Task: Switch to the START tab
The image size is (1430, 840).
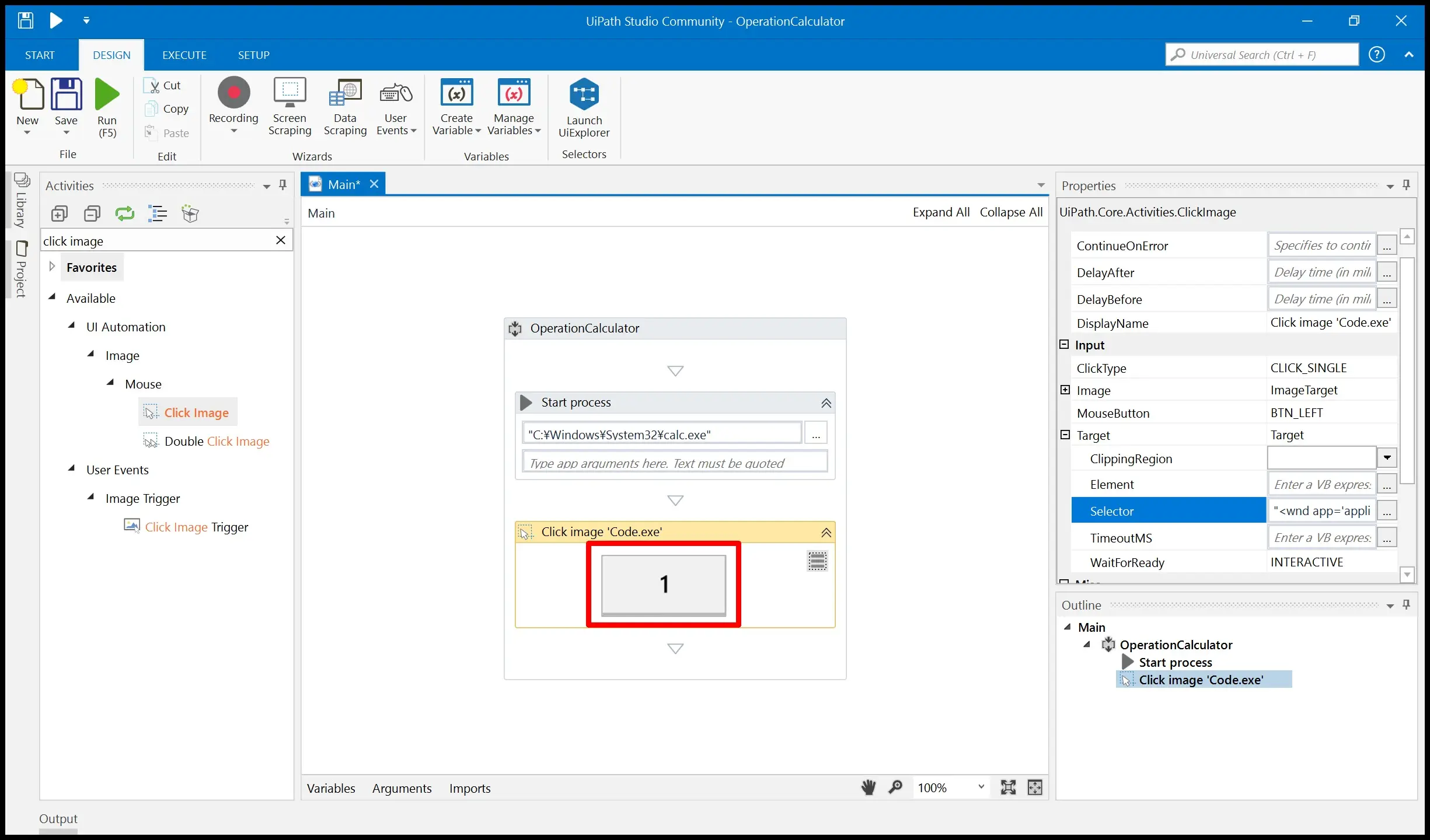Action: click(40, 55)
